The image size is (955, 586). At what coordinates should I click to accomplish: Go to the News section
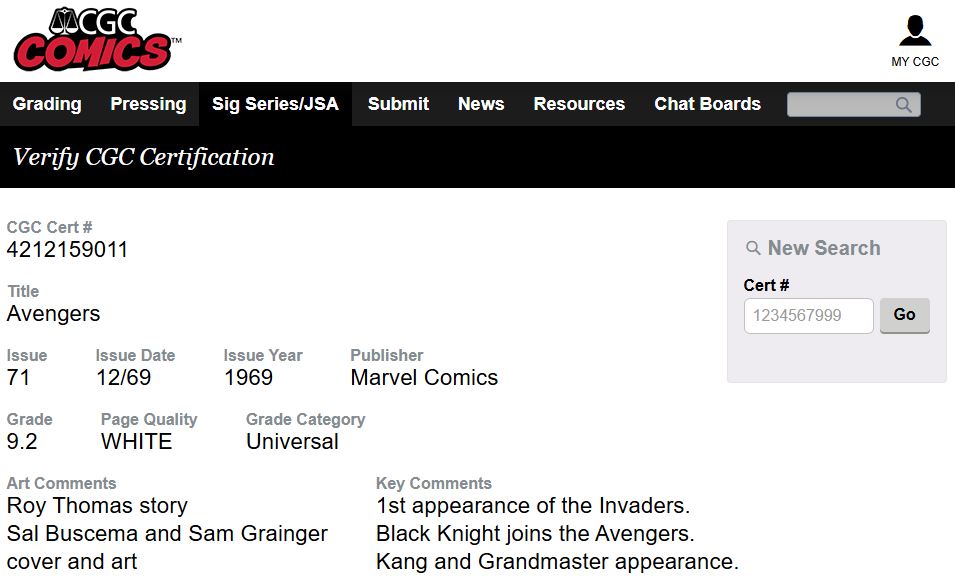[481, 104]
